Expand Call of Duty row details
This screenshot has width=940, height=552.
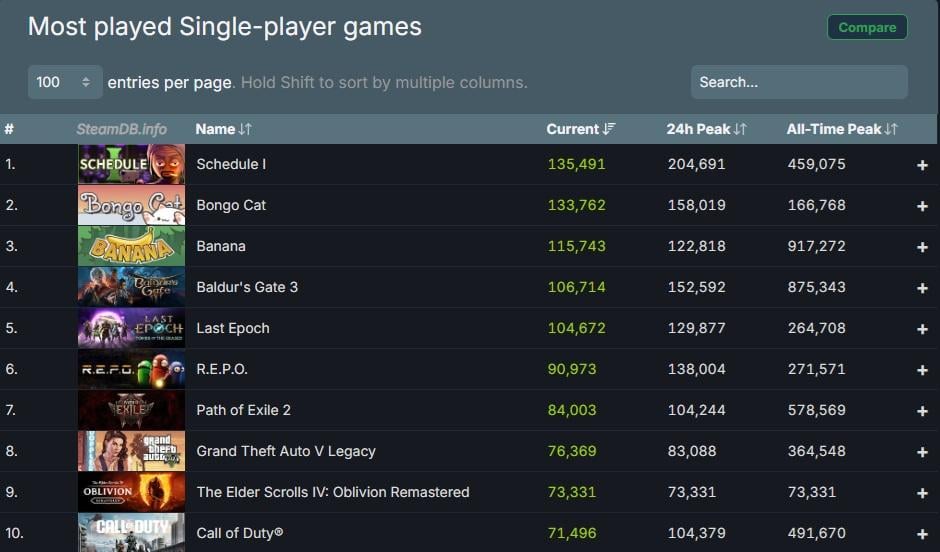[922, 534]
